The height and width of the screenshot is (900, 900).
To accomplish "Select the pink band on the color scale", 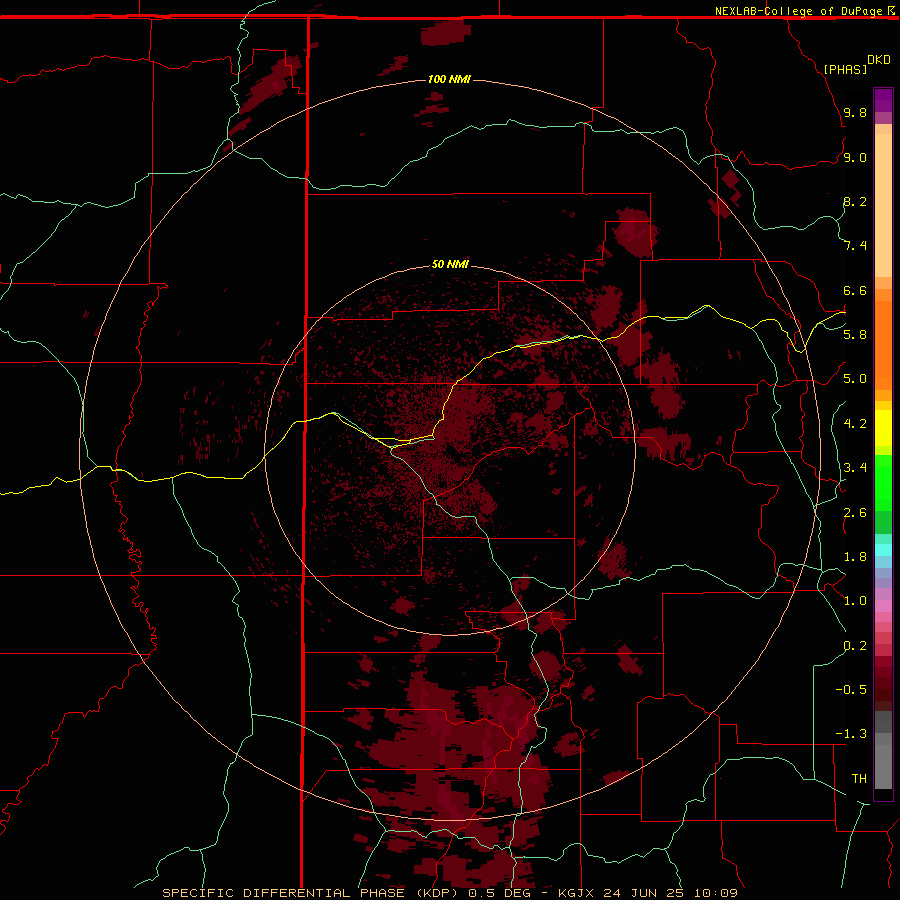I will point(883,606).
